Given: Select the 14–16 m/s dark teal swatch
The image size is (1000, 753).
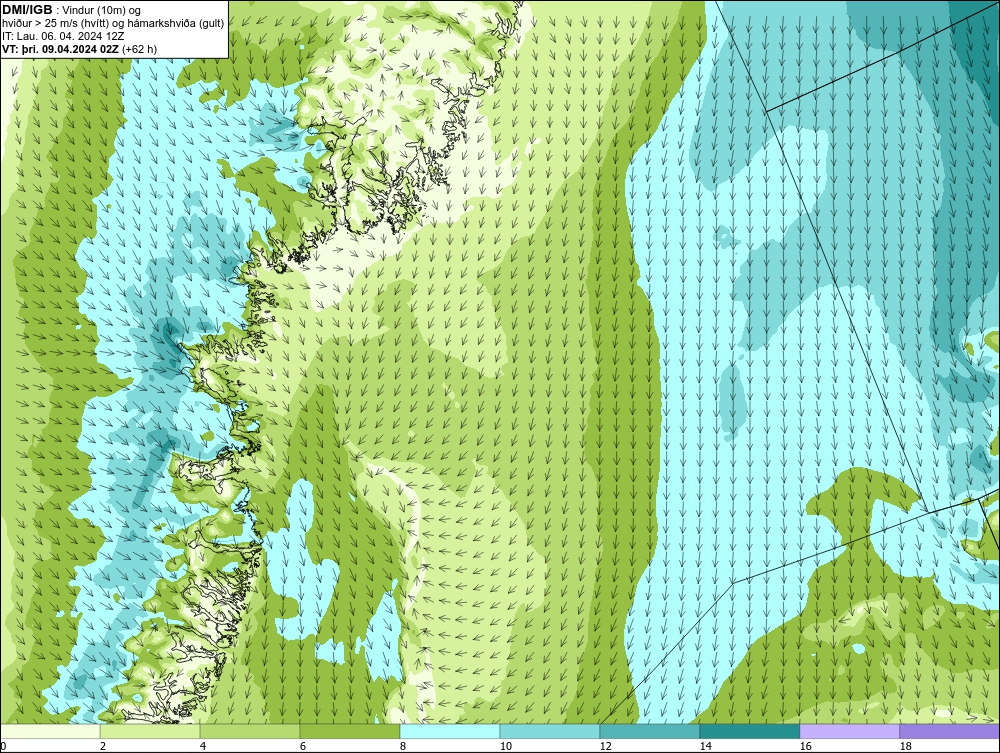Looking at the screenshot, I should (x=749, y=731).
